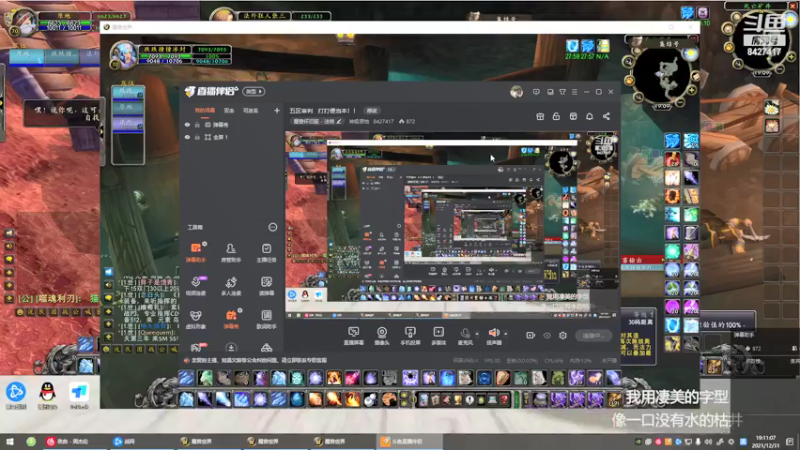Switch to the first scene tab (orange)
The height and width of the screenshot is (450, 800).
[205, 110]
